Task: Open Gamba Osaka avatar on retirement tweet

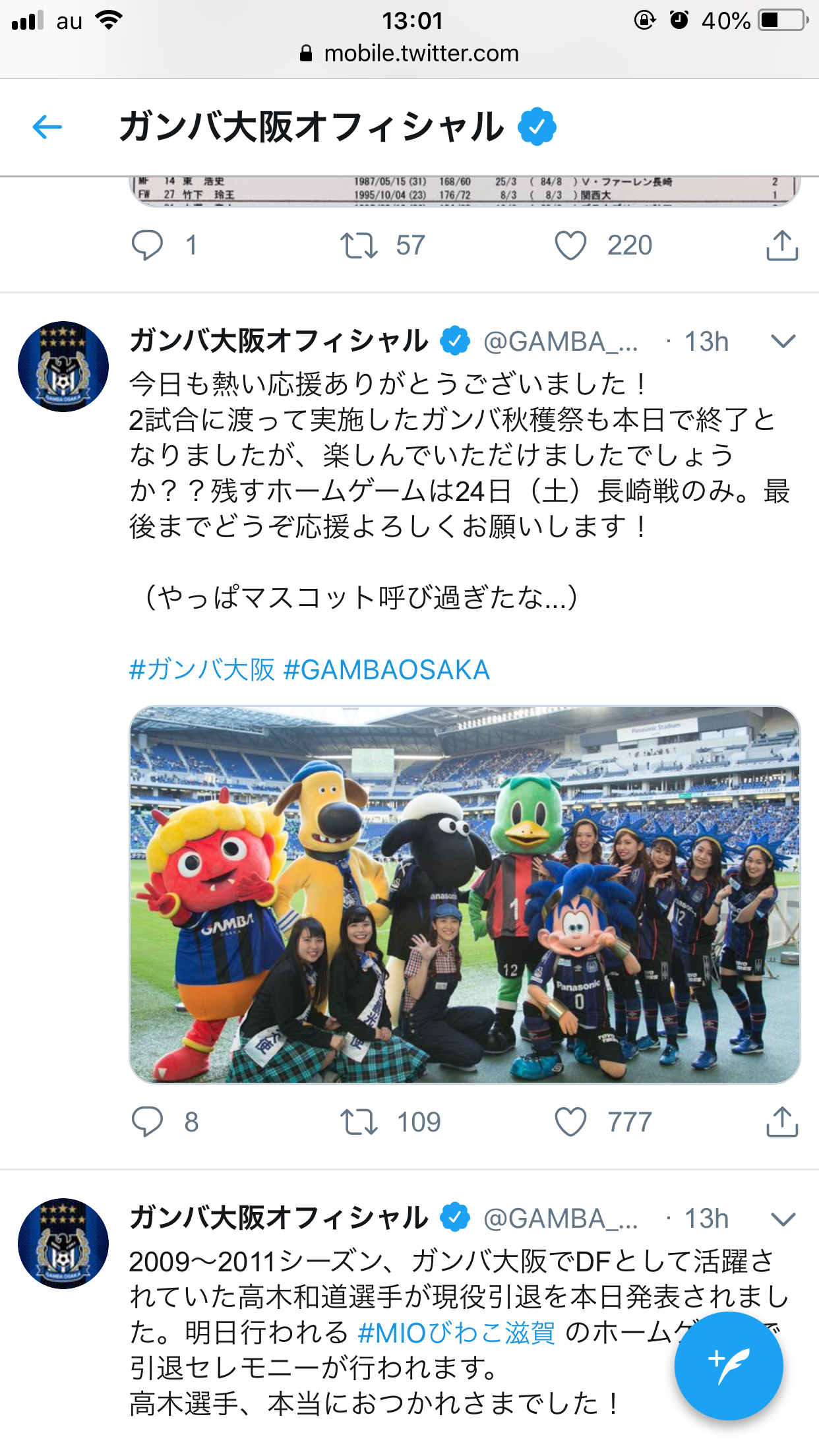Action: coord(63,1244)
